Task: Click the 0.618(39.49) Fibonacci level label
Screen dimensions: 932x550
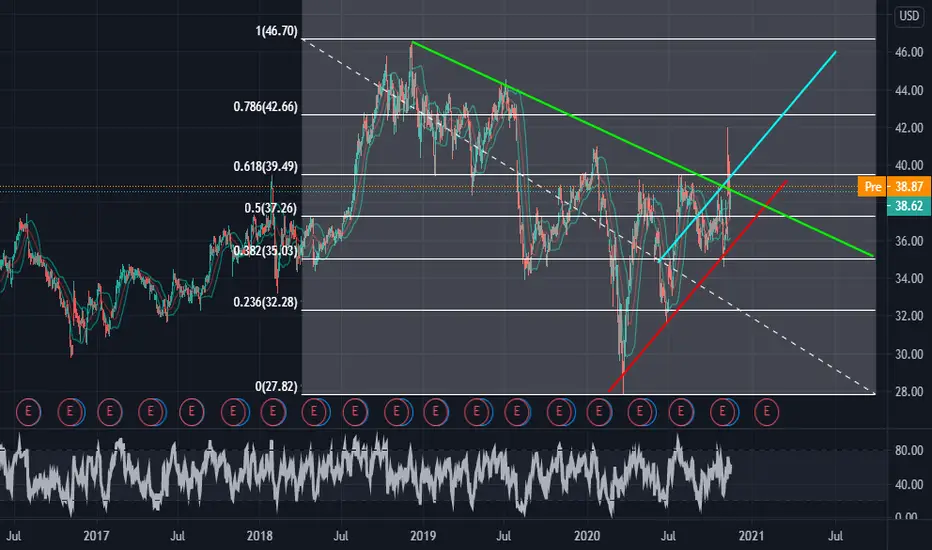Action: pos(265,166)
